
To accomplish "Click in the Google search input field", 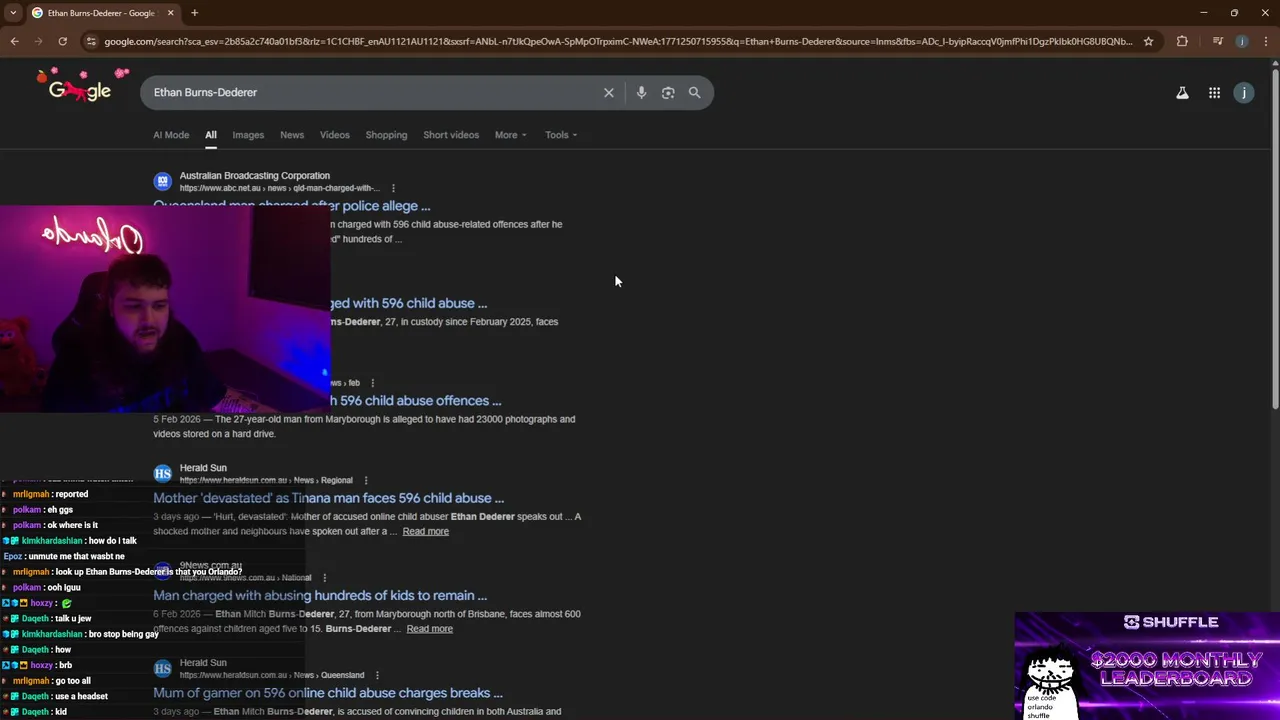I will pyautogui.click(x=370, y=92).
